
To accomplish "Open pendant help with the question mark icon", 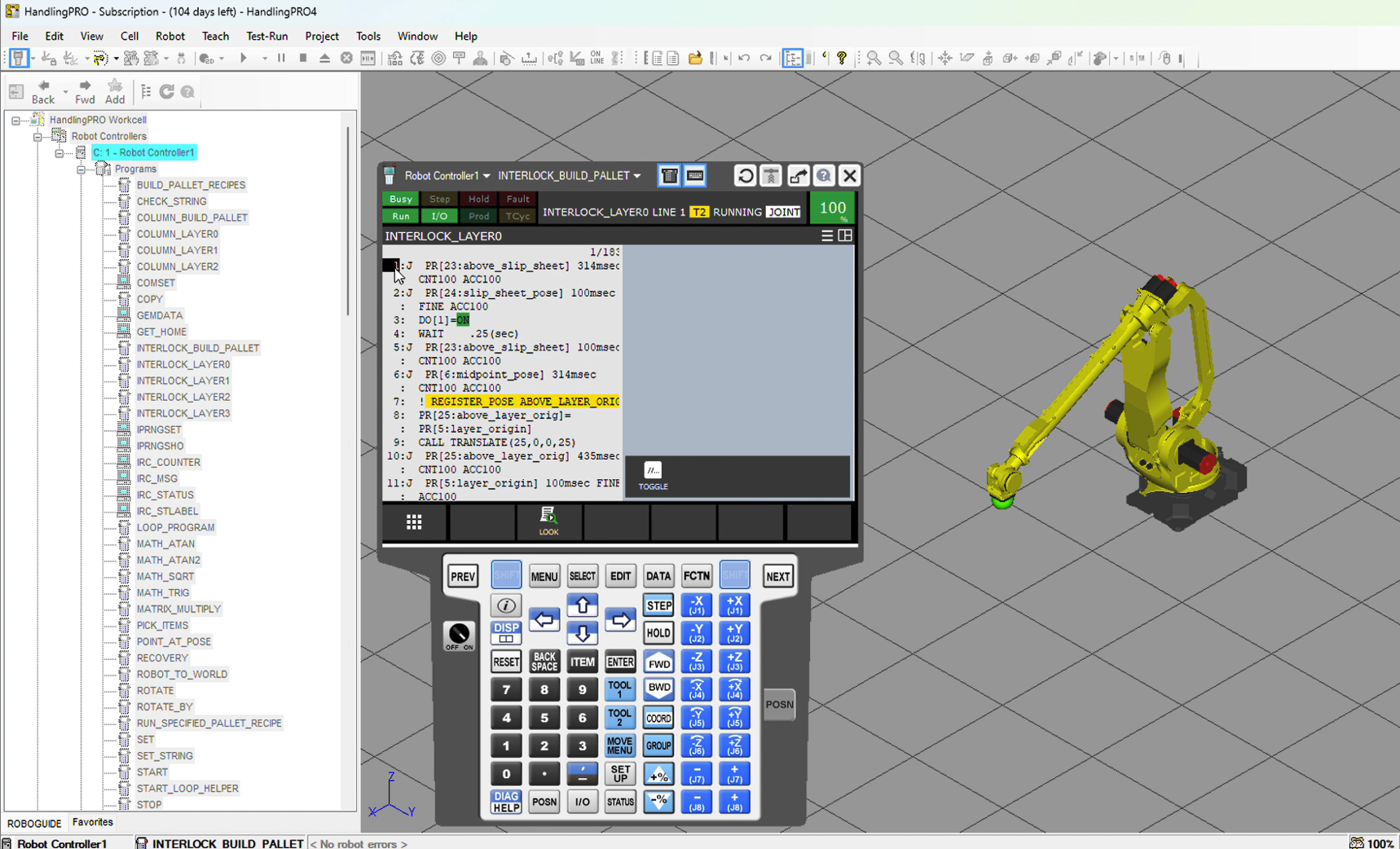I will pos(823,175).
